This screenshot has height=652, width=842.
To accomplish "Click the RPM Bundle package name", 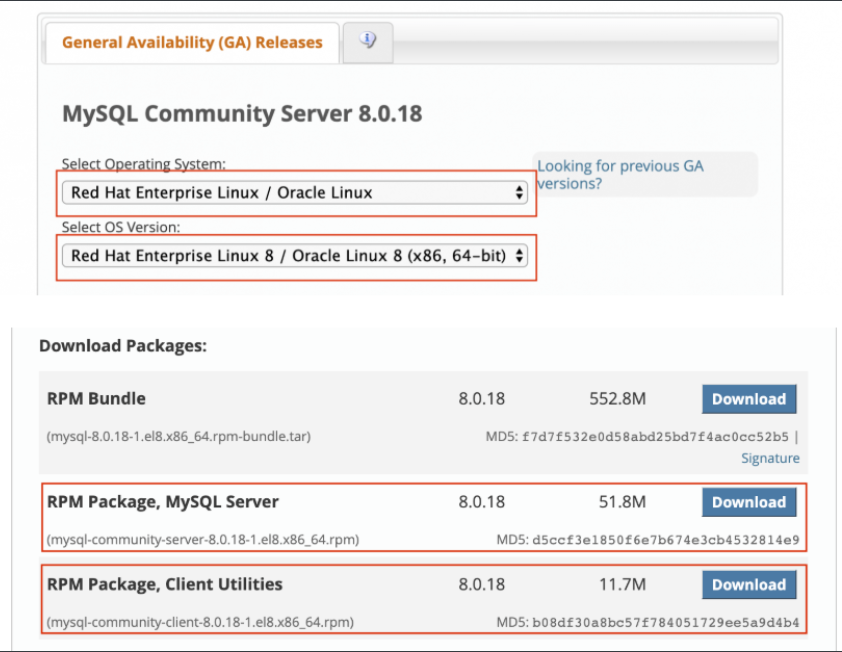I will 96,399.
